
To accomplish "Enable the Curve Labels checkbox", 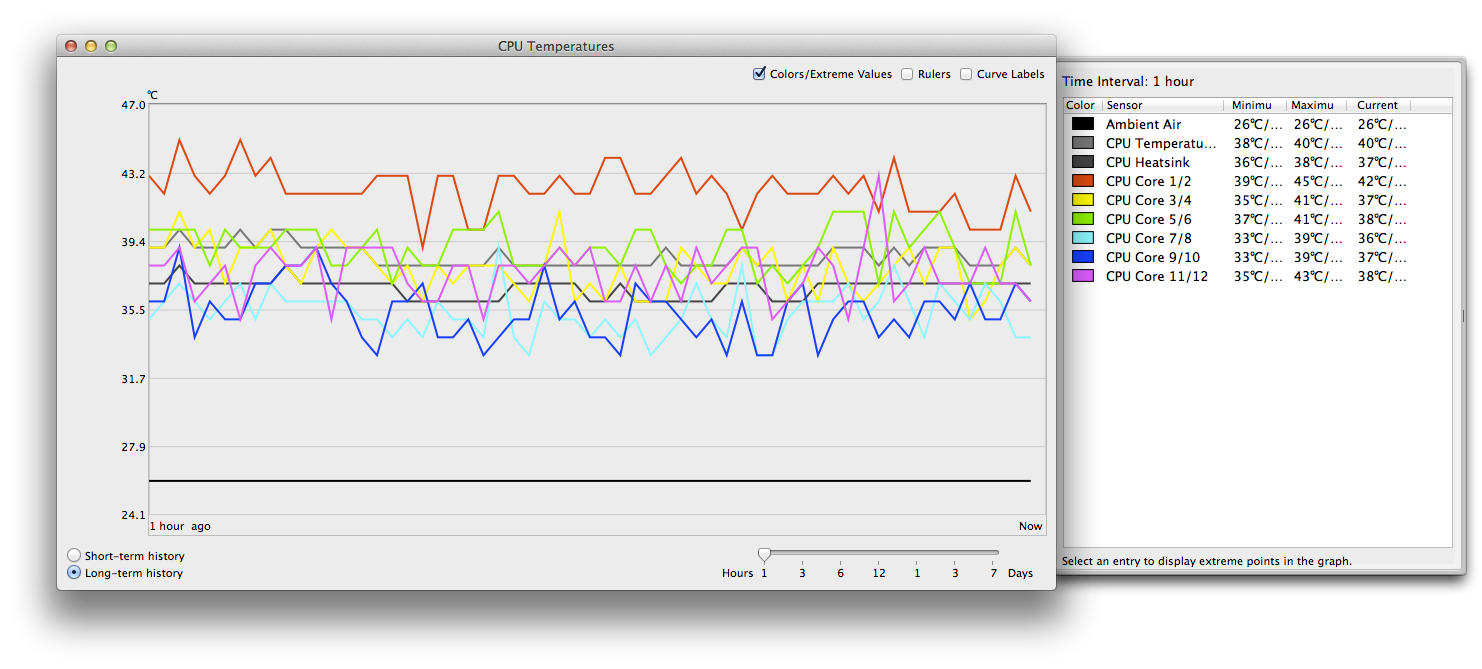I will (x=966, y=74).
